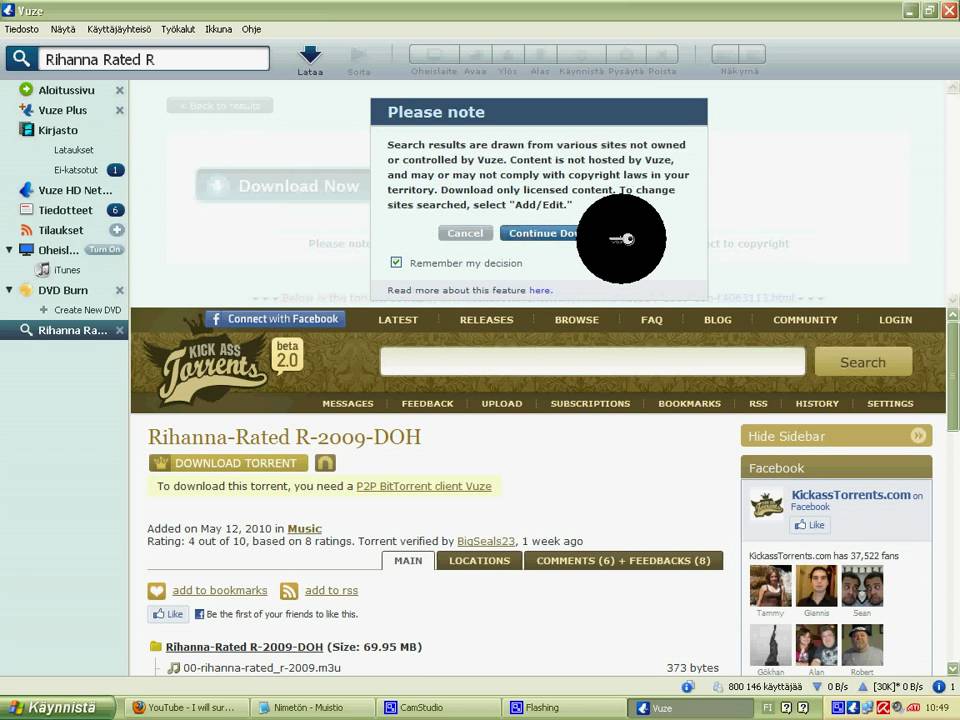Switch to LOCATIONS tab
This screenshot has height=720, width=960.
479,561
